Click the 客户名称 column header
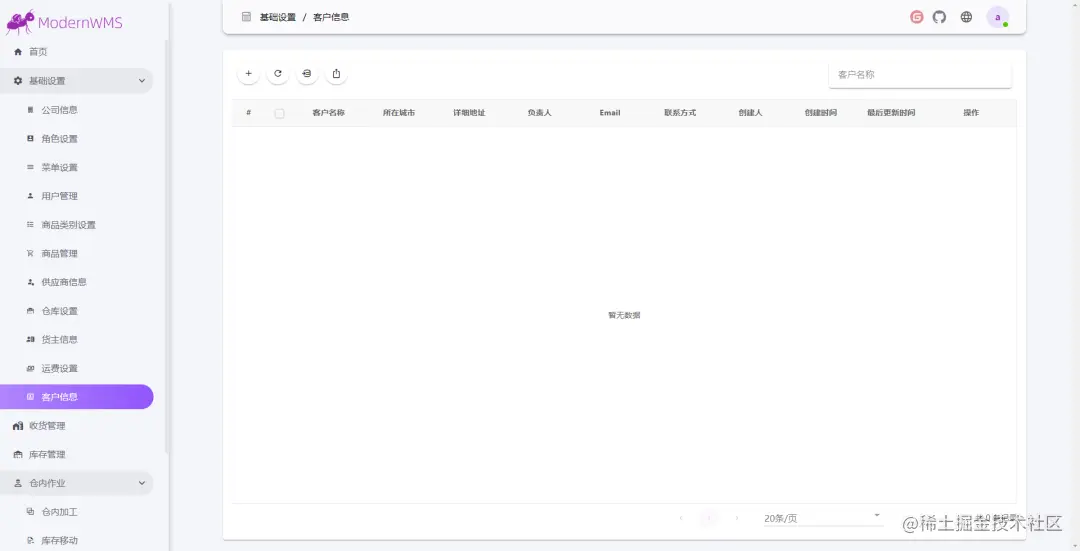The height and width of the screenshot is (551, 1080). [x=329, y=113]
